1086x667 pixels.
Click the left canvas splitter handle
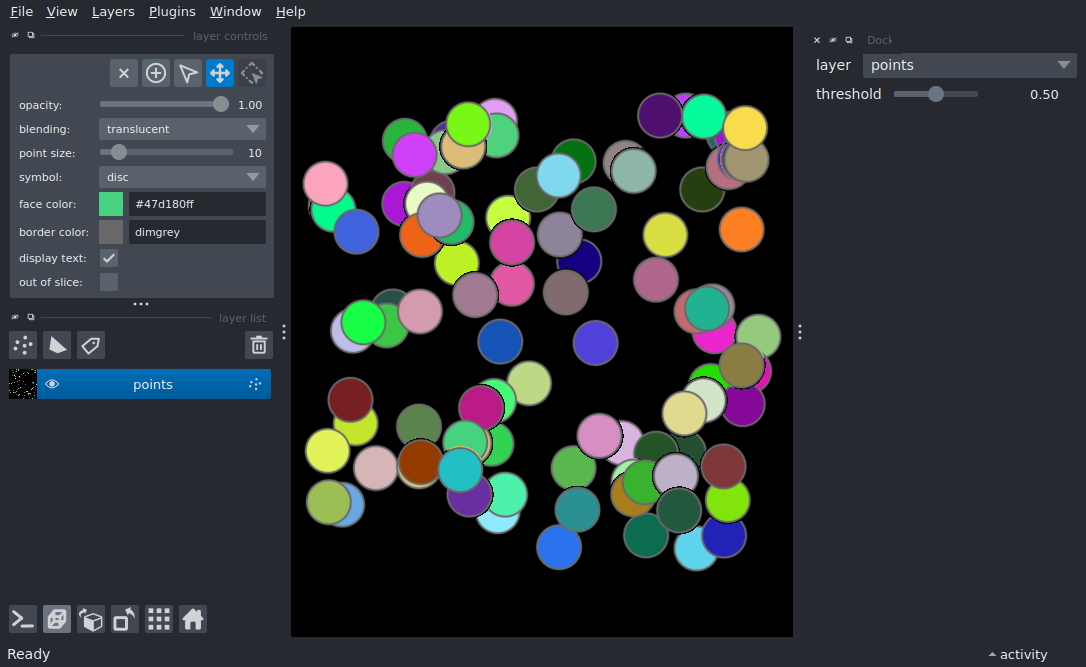[284, 332]
